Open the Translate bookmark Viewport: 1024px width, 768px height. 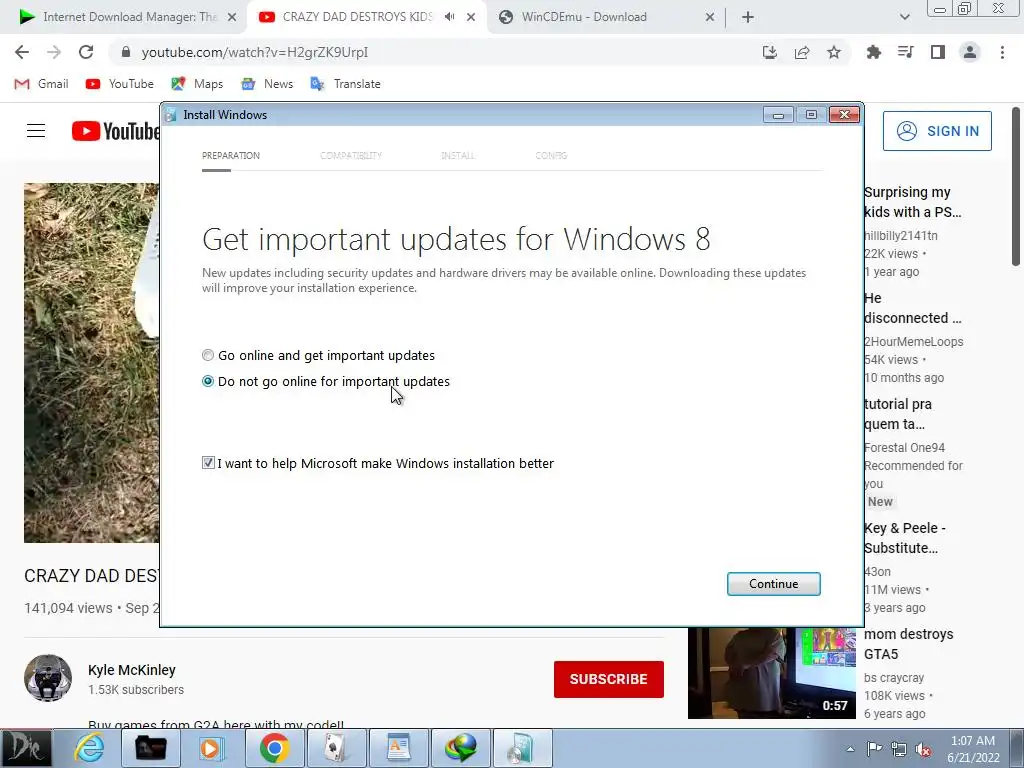point(345,84)
